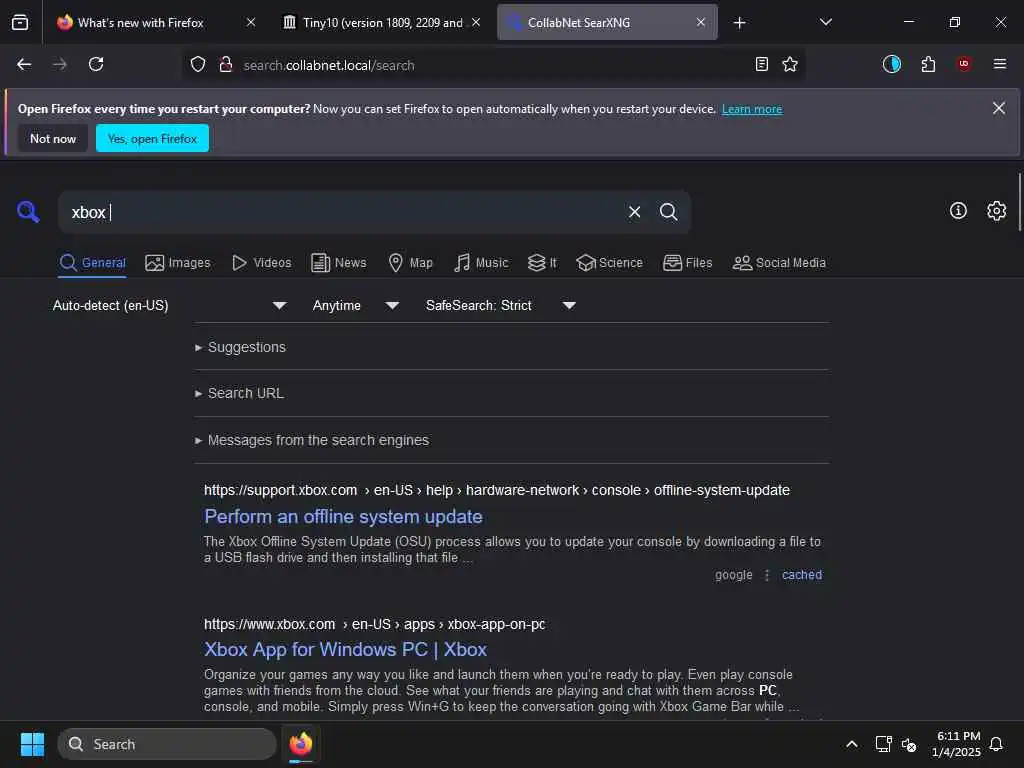Open the Dark Reader extension icon
The image size is (1024, 768).
point(891,64)
